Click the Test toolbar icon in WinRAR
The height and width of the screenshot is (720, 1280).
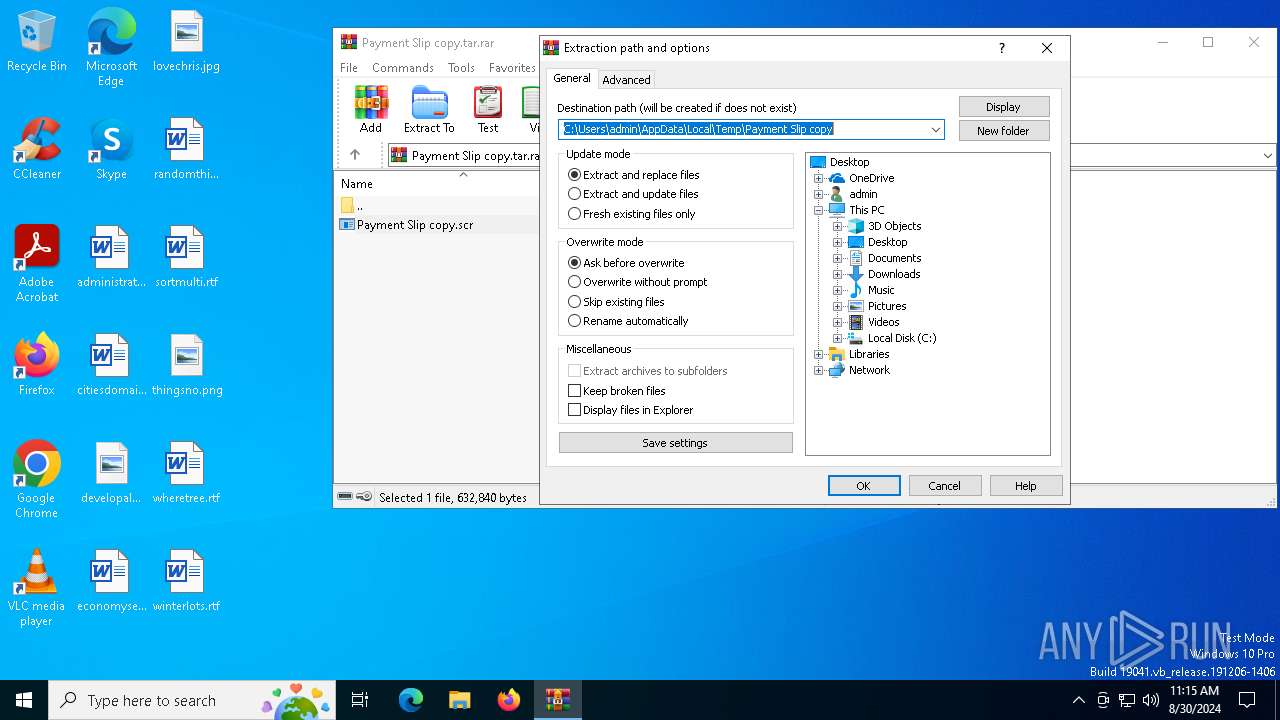point(488,109)
